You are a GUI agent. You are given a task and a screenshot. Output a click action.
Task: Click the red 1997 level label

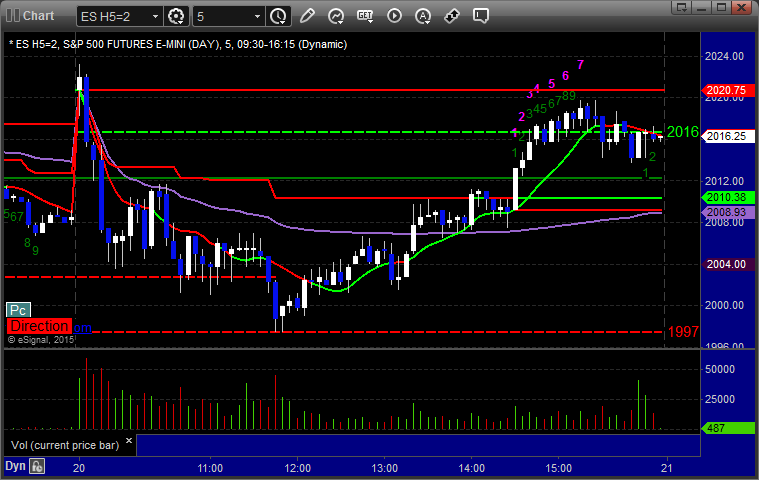683,332
